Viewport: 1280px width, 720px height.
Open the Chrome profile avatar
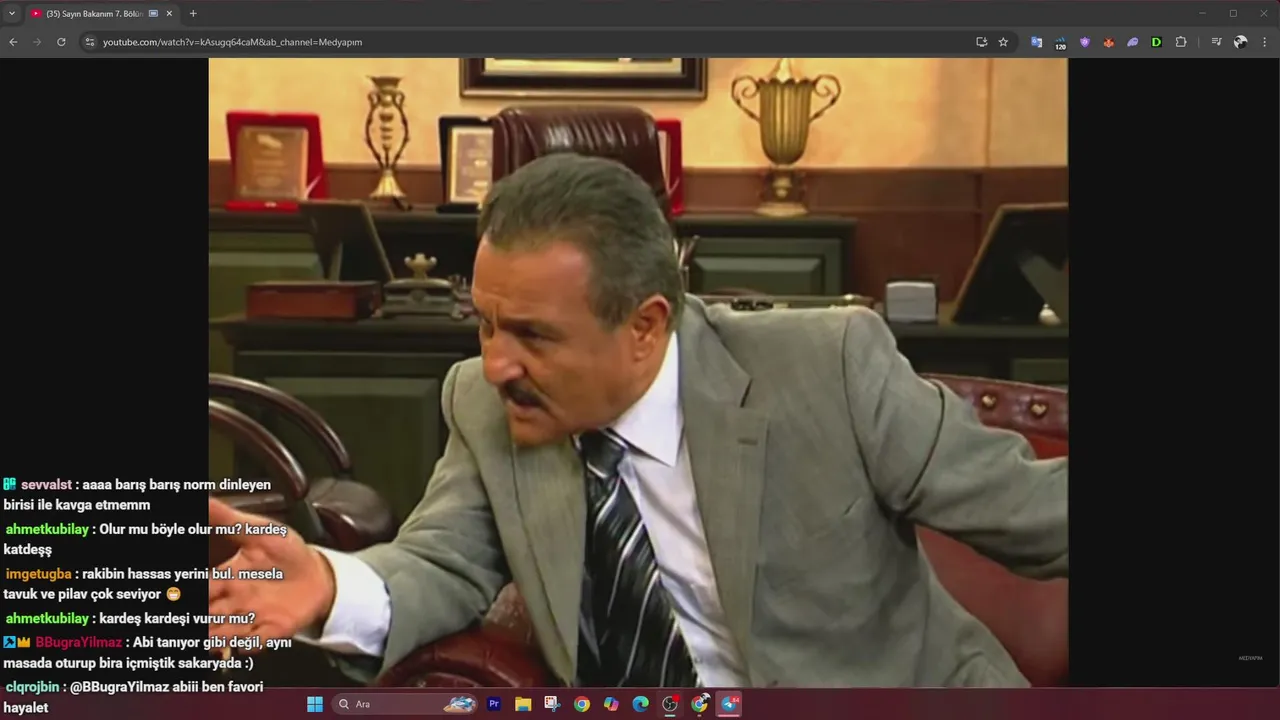(1241, 42)
